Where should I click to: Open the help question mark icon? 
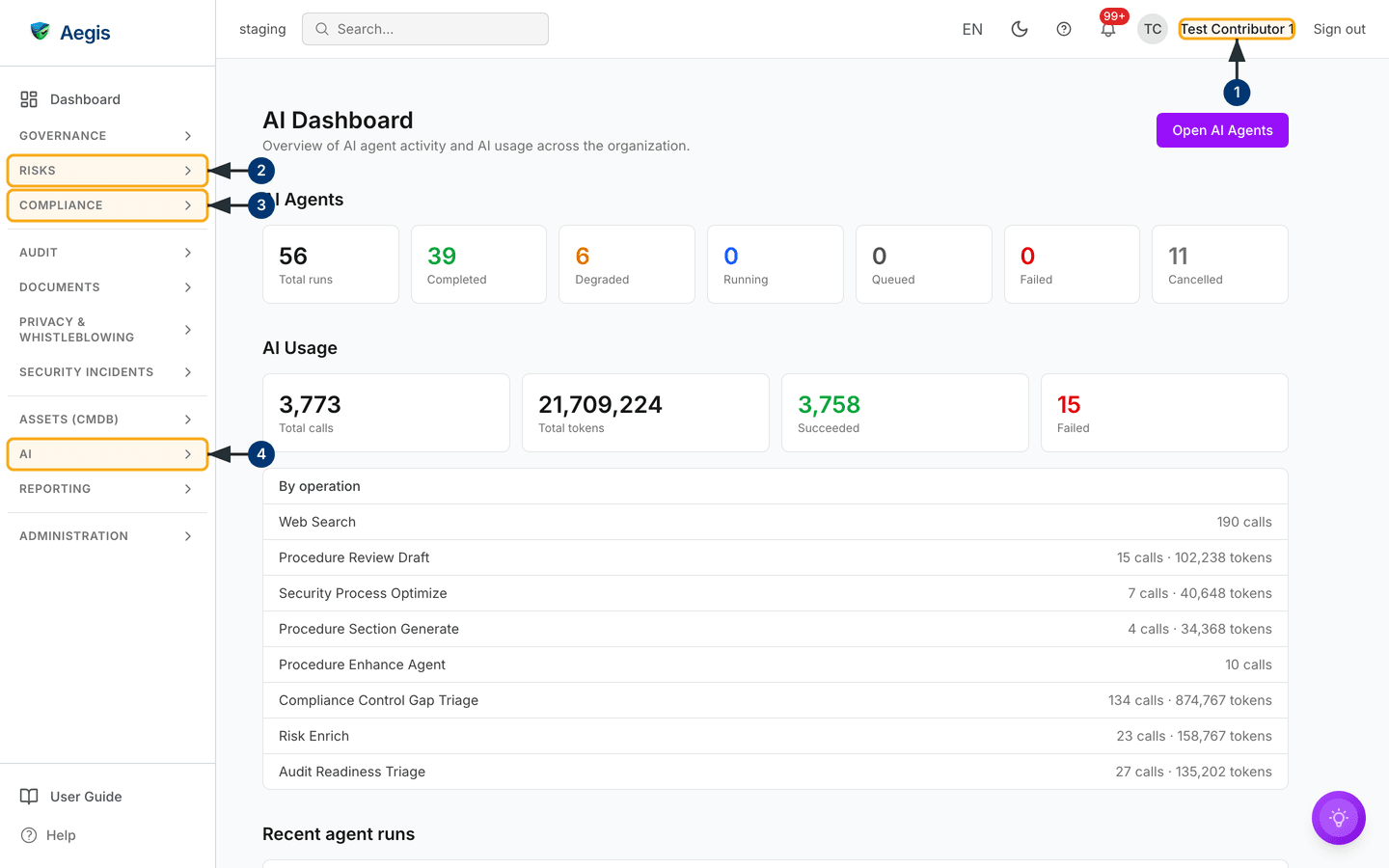click(1064, 29)
